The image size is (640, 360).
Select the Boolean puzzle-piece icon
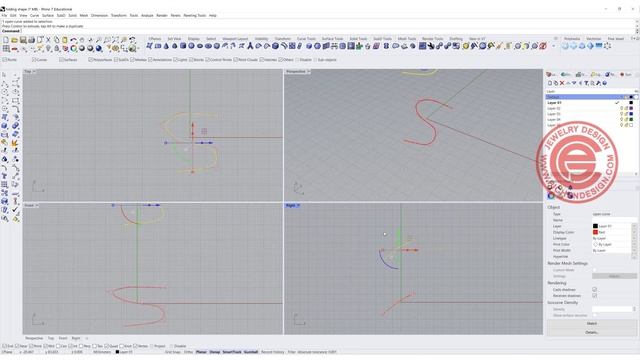(x=359, y=46)
